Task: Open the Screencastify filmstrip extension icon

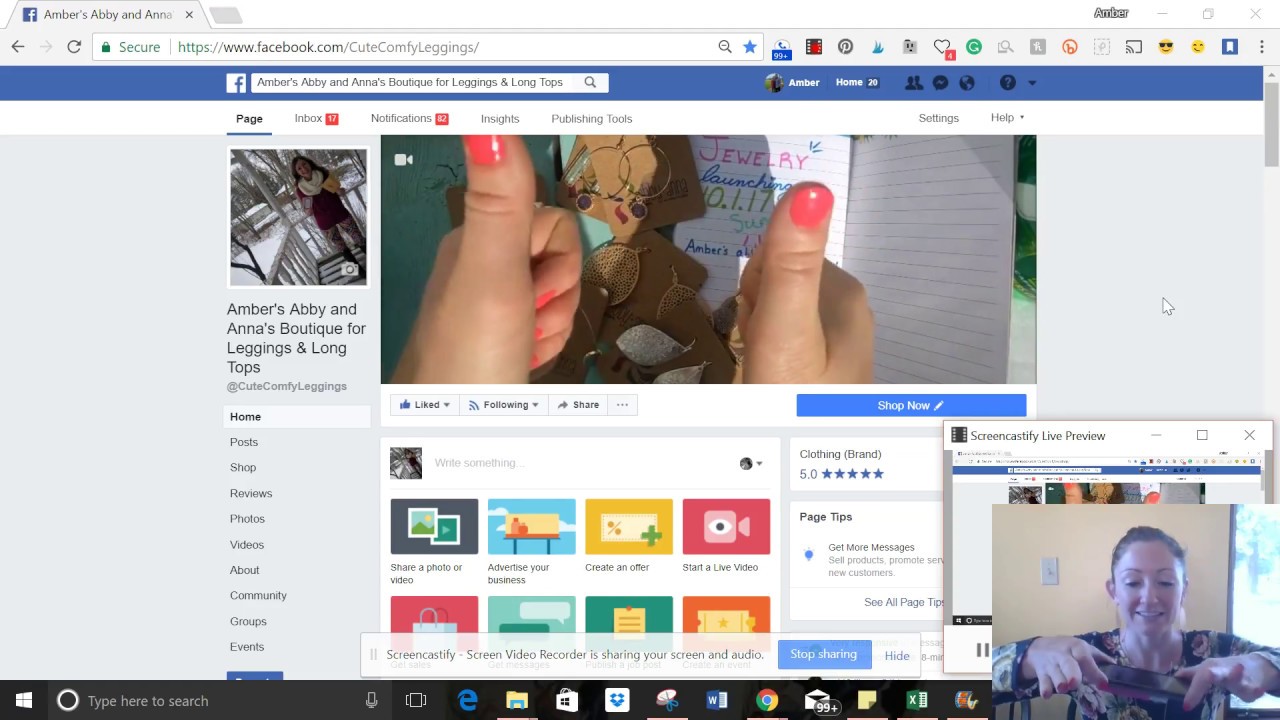Action: click(814, 47)
